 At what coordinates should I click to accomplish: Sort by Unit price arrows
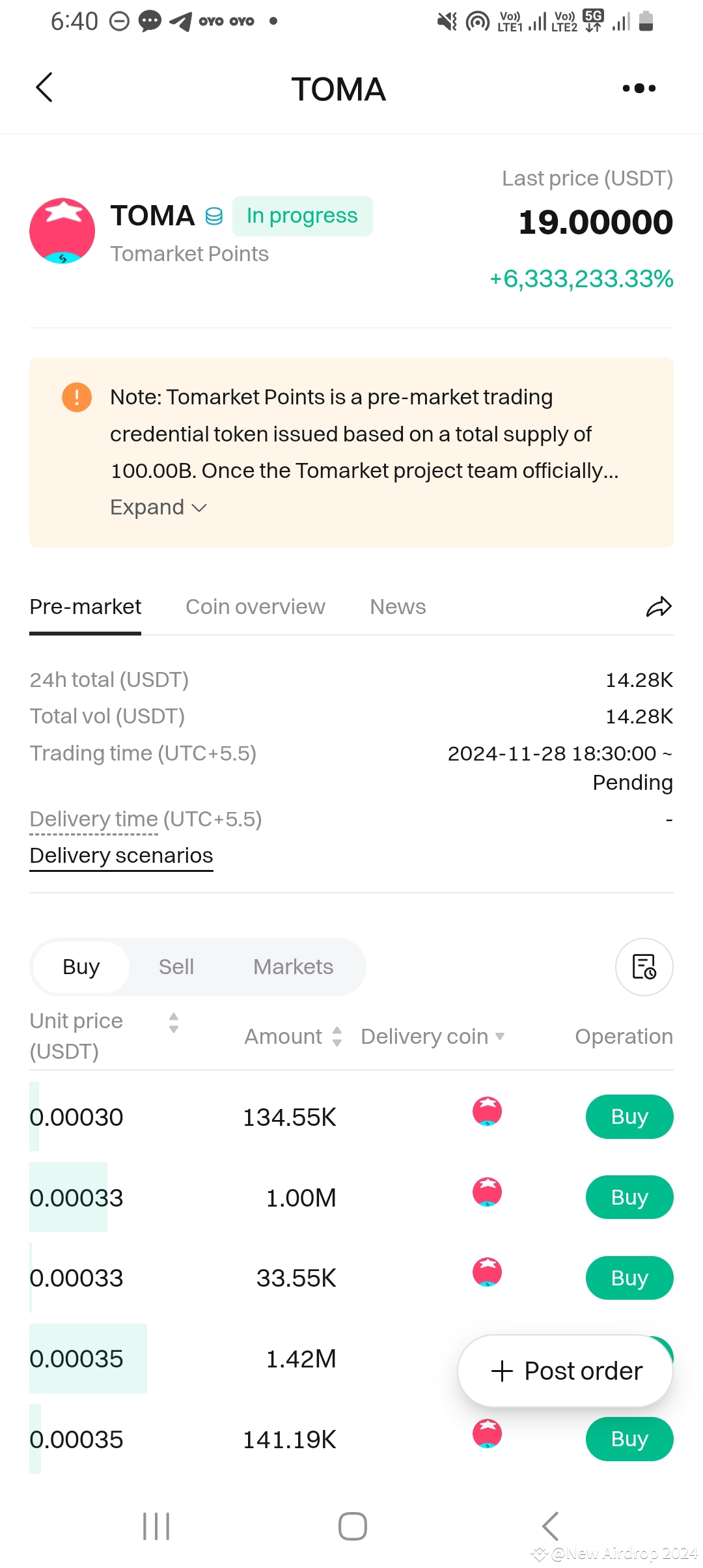pyautogui.click(x=173, y=1022)
